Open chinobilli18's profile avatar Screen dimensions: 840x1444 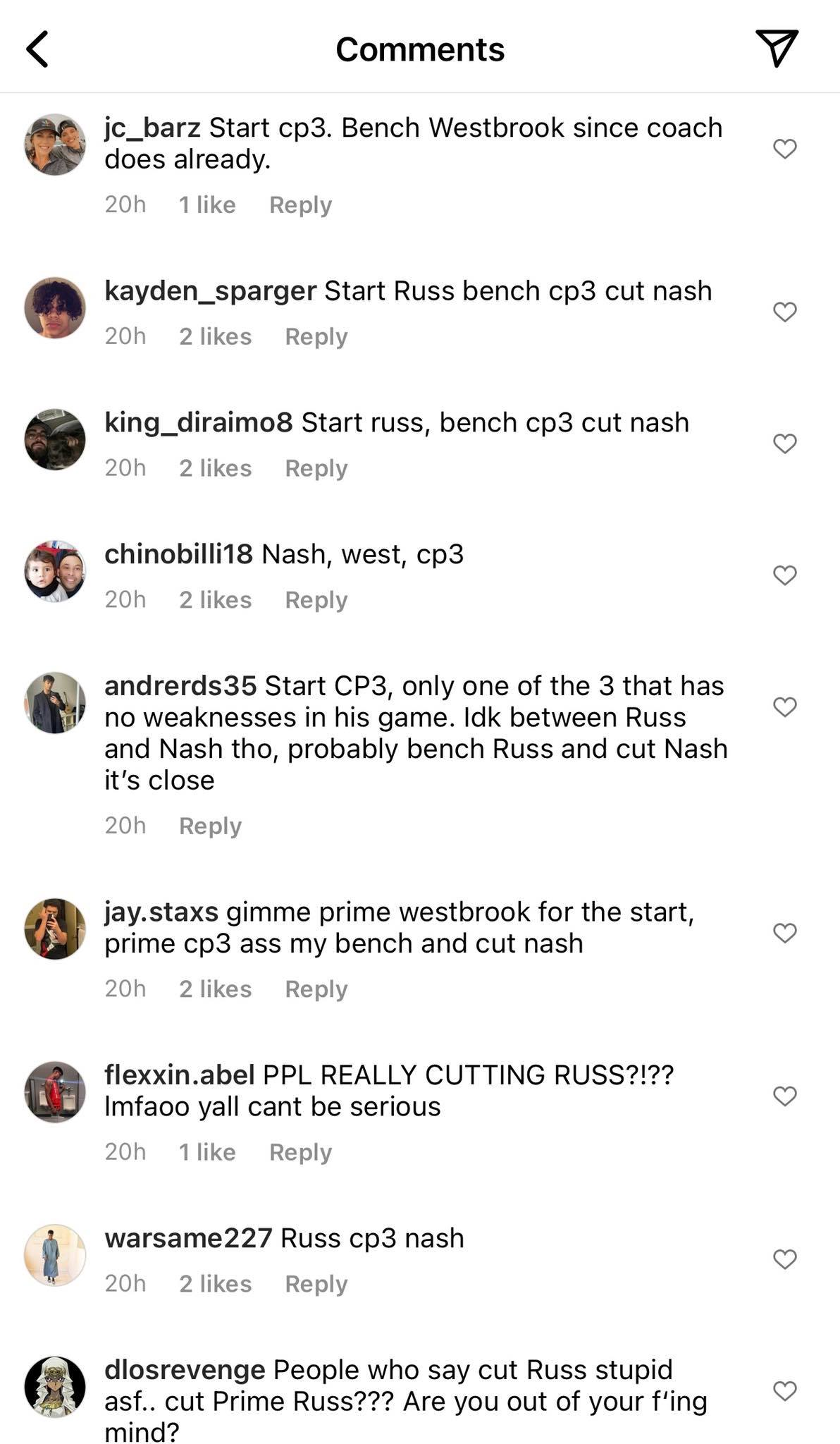(x=55, y=571)
